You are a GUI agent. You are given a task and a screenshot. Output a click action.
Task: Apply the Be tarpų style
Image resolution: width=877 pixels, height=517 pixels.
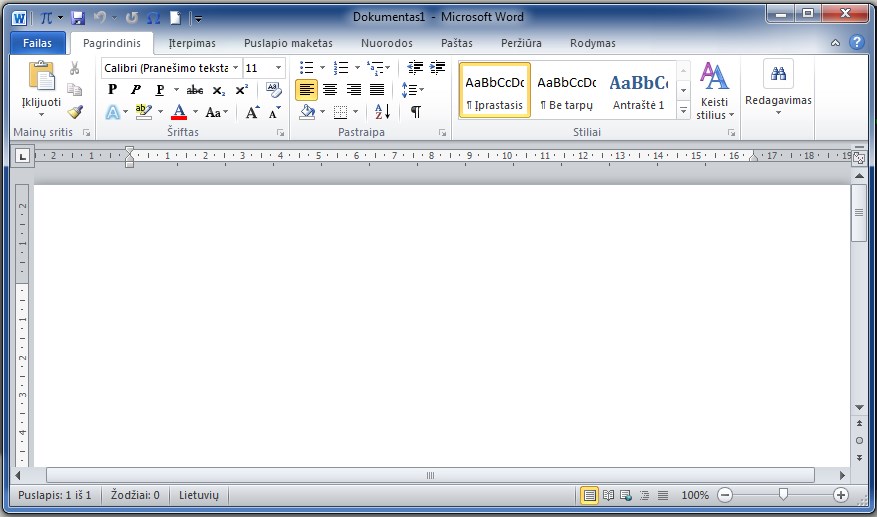tap(567, 90)
